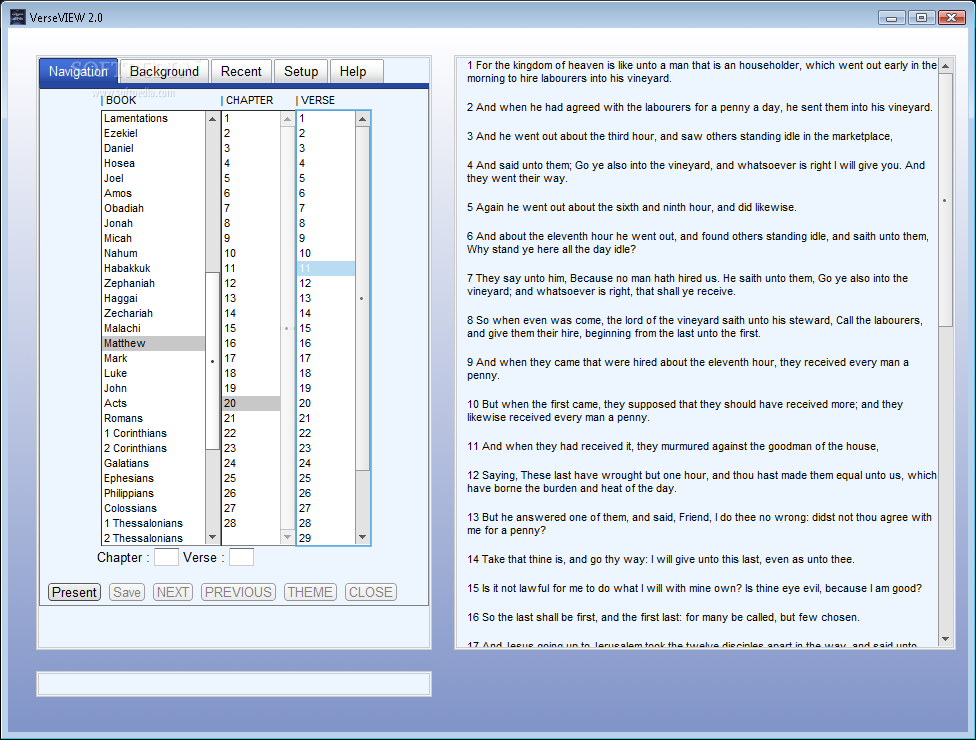Click the verse list scroll up arrow
This screenshot has height=740, width=976.
(362, 118)
